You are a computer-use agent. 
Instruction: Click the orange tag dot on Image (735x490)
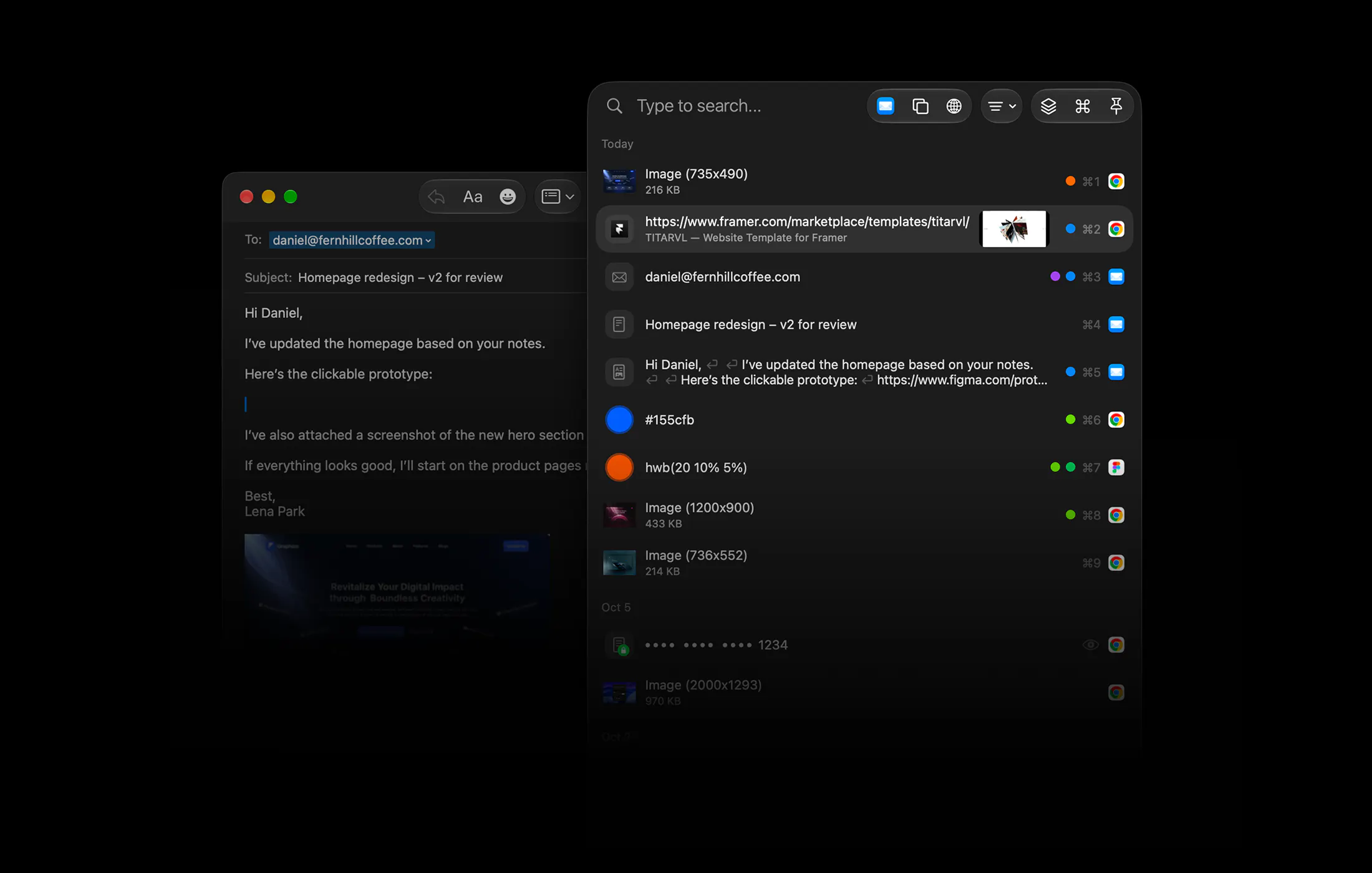click(x=1070, y=181)
